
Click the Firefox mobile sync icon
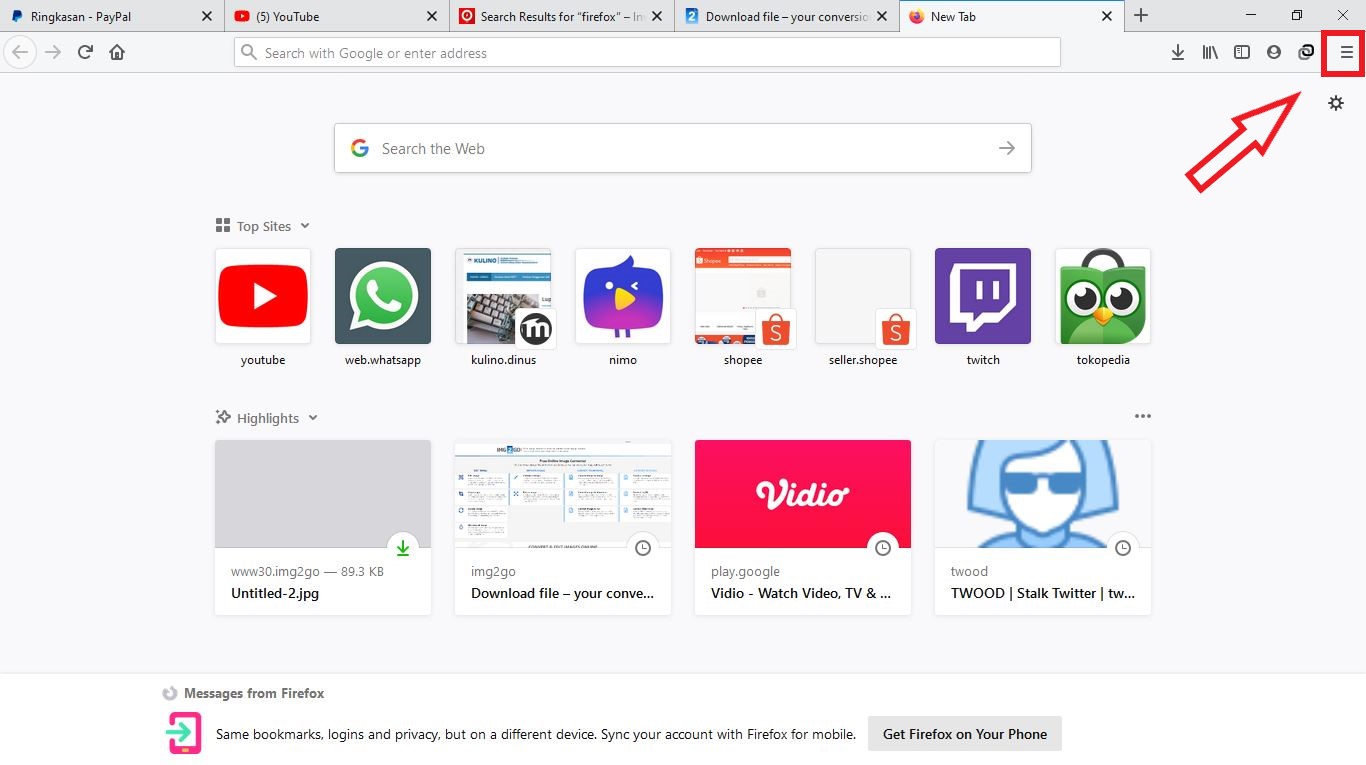[184, 733]
